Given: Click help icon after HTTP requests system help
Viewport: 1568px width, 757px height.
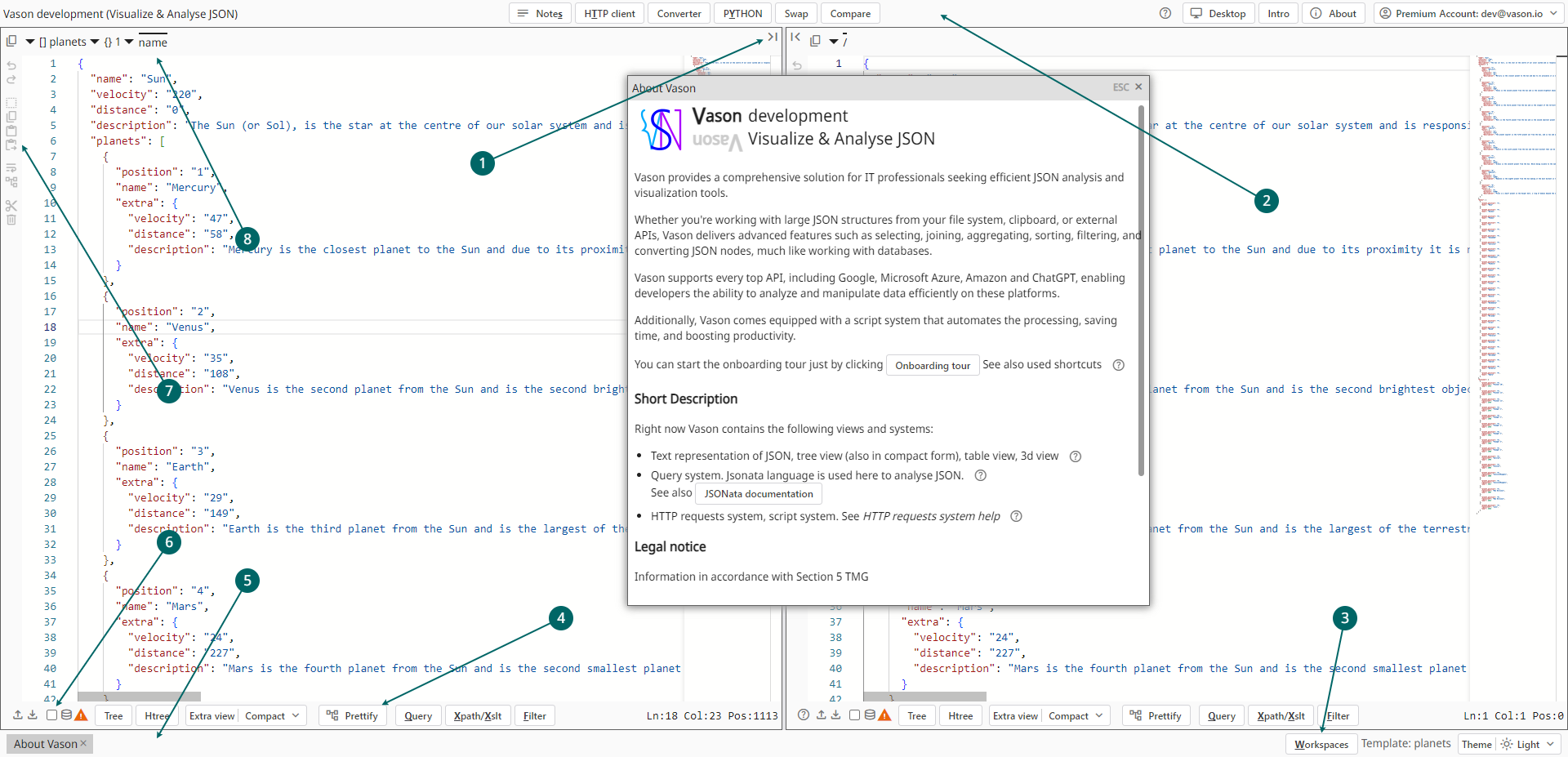Looking at the screenshot, I should click(1016, 516).
